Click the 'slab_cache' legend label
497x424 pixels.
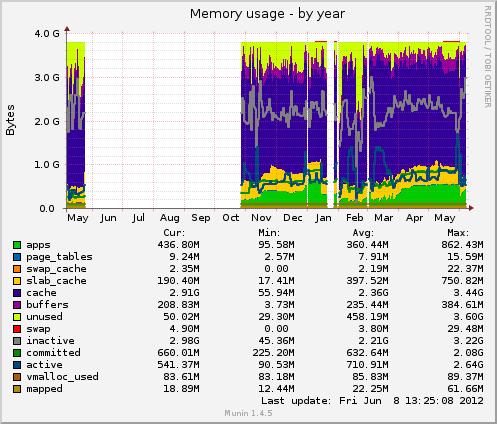click(56, 281)
